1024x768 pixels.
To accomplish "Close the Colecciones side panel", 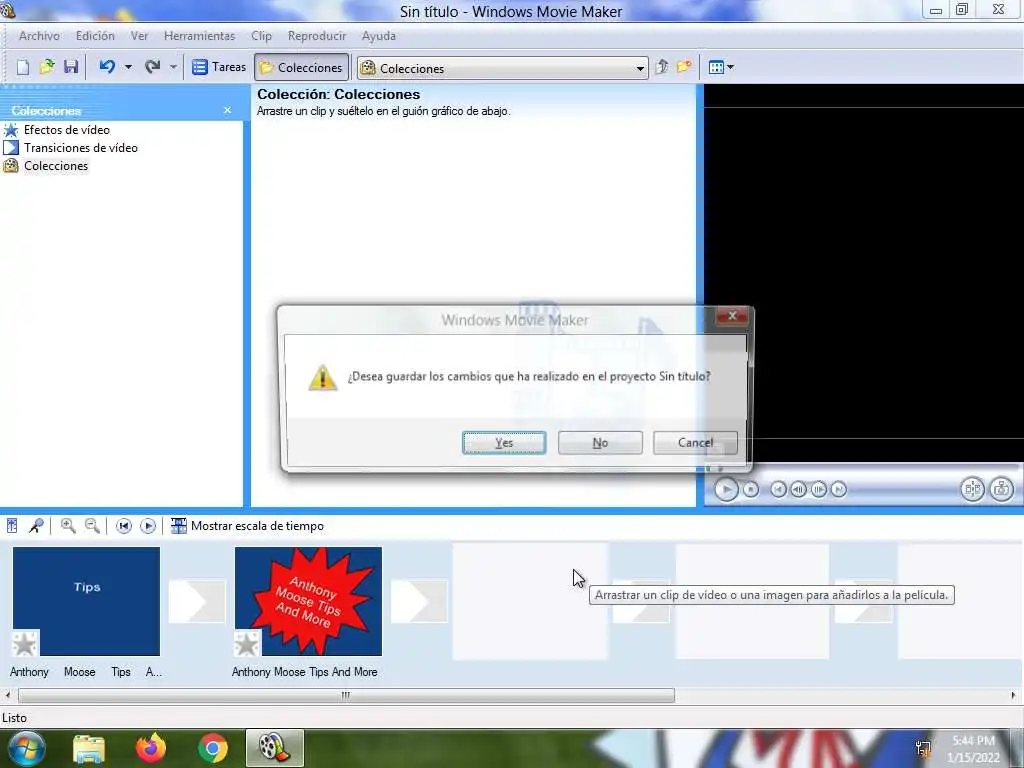I will tap(227, 110).
